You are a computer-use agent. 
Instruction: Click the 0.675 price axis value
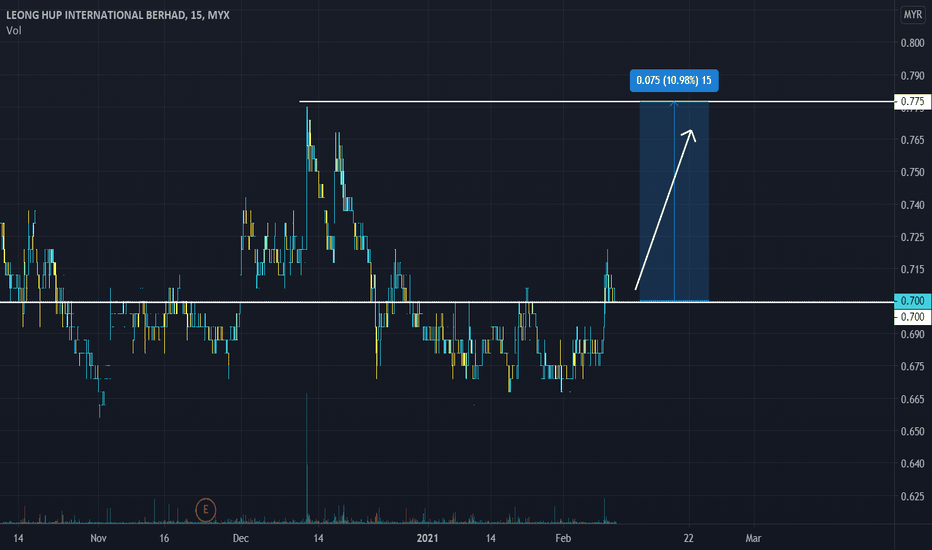point(912,366)
